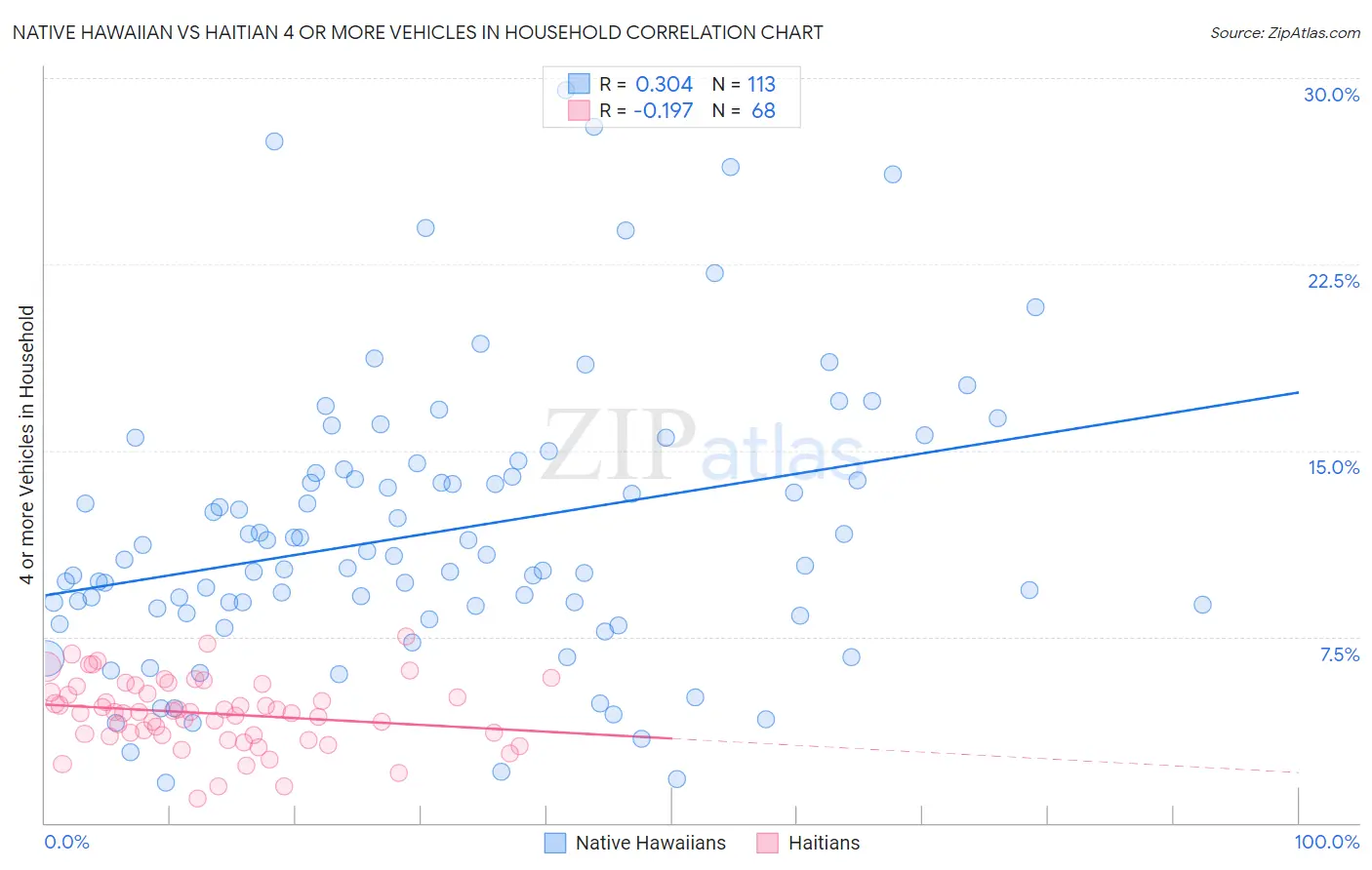Click the chart title text
The image size is (1372, 870).
418,32
